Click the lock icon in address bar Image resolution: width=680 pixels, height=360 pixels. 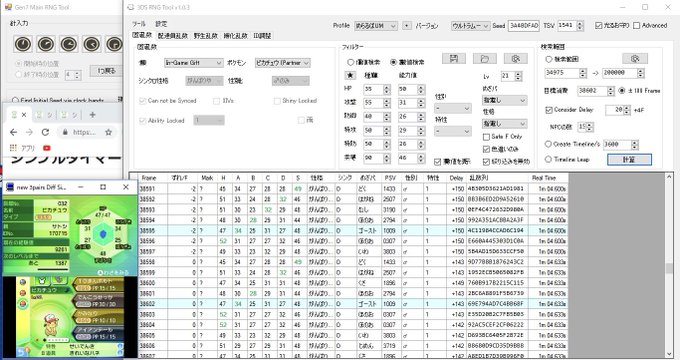(65, 132)
